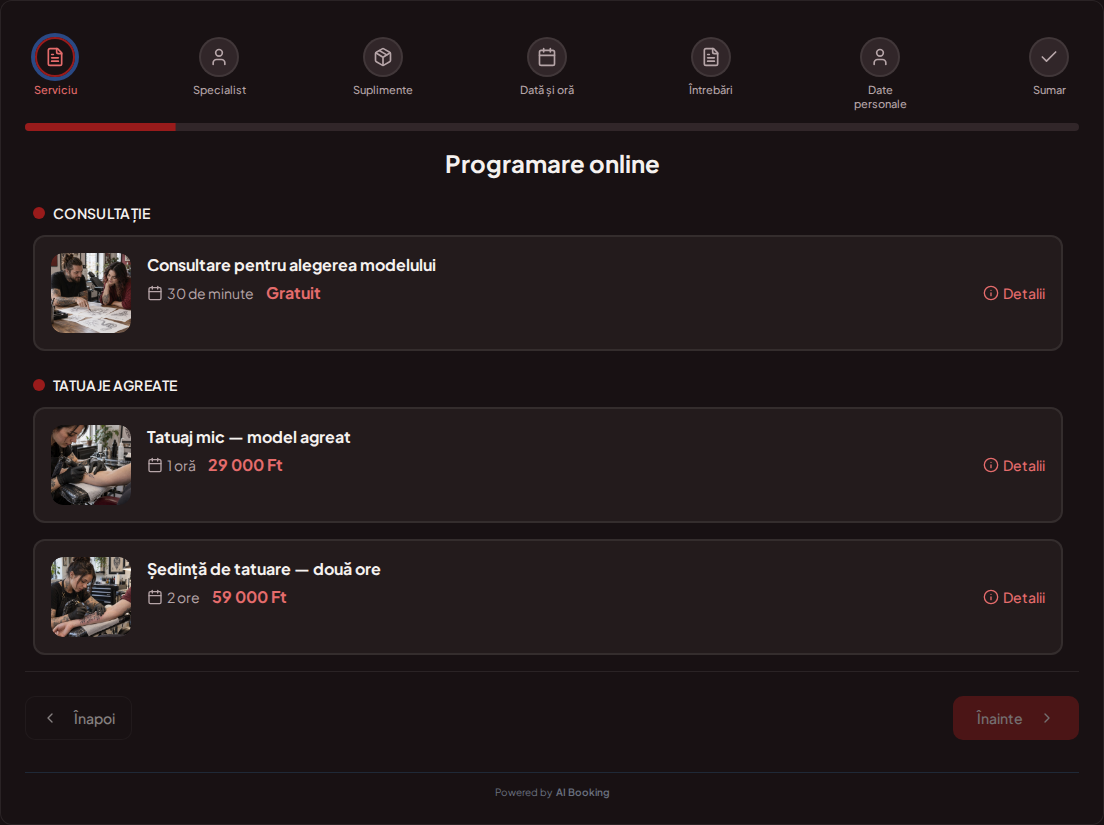
Task: Click the CONSULTAȚIE category heading
Action: tap(102, 214)
